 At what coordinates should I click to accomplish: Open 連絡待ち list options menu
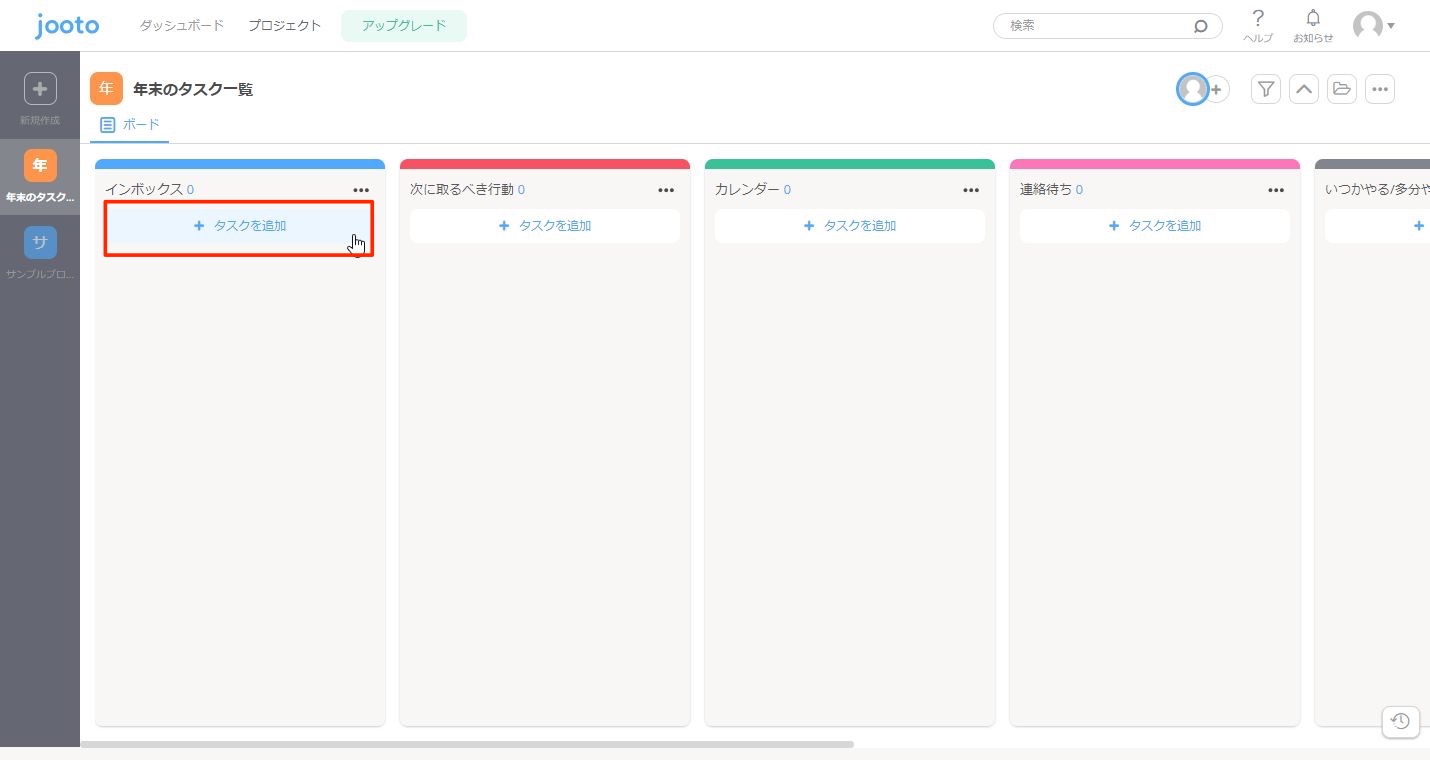[1276, 190]
